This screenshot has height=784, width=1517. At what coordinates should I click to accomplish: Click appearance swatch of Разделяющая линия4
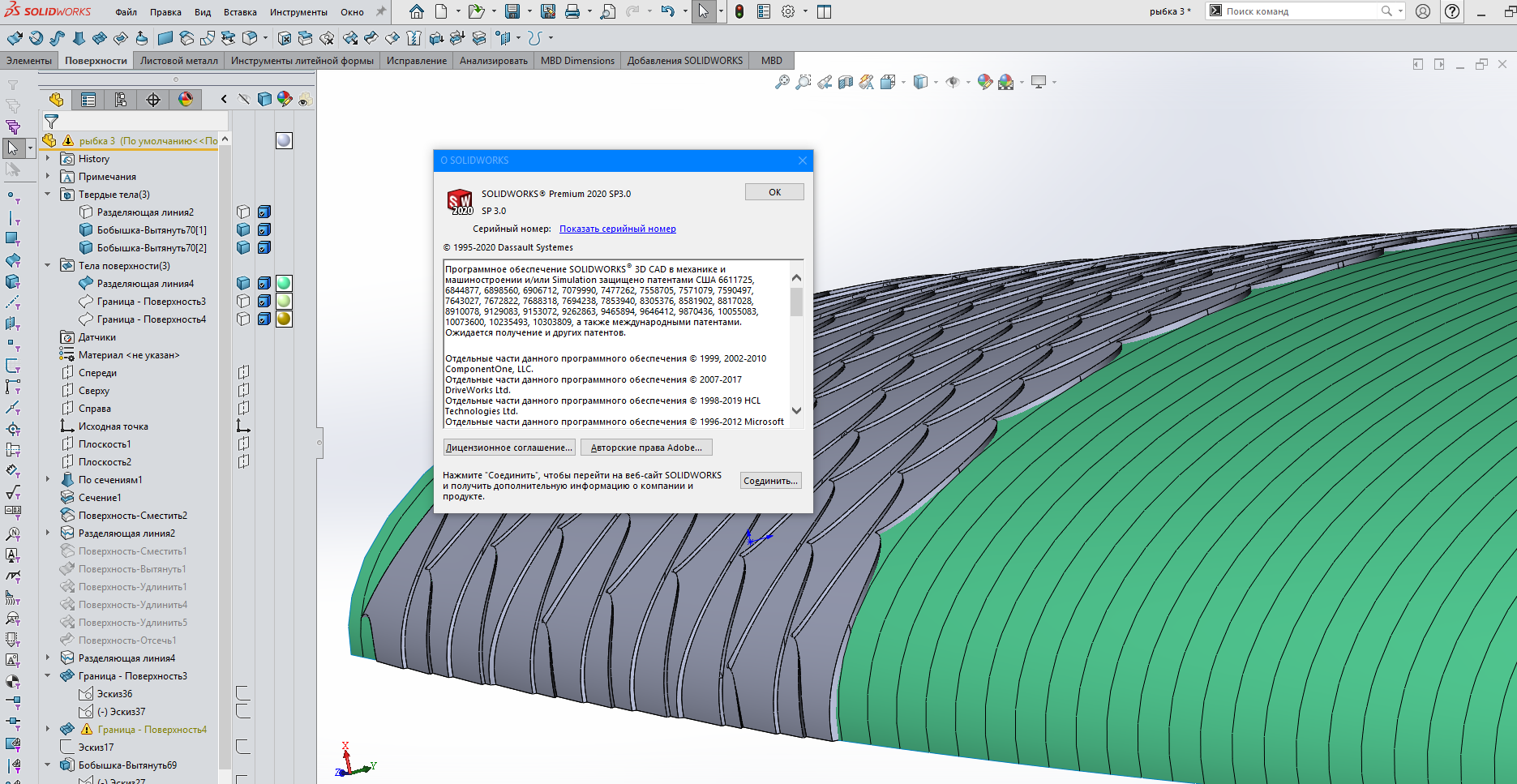(284, 283)
